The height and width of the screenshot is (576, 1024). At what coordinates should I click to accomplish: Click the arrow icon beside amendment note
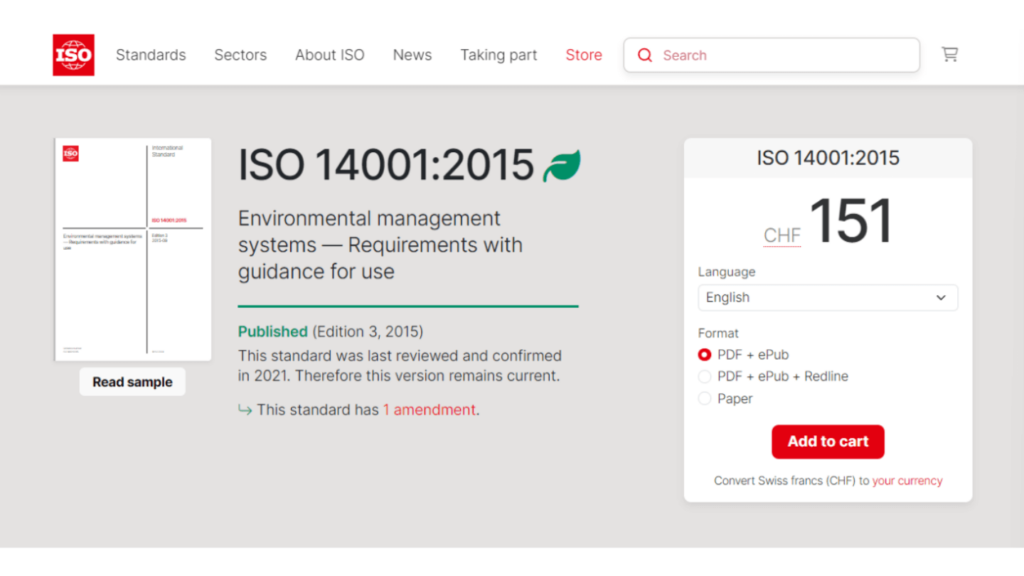coord(245,410)
